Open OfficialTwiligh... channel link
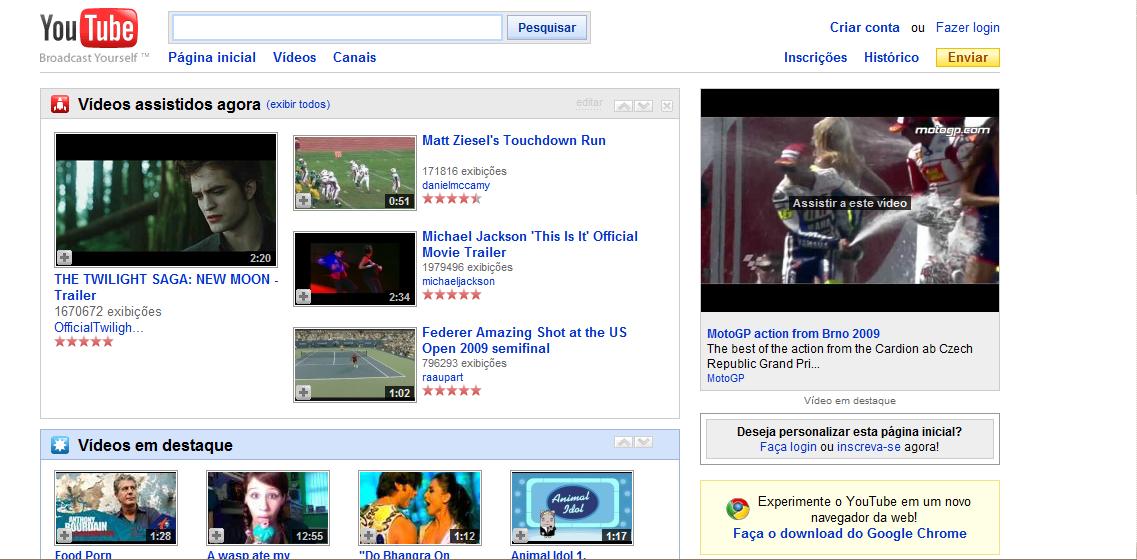The image size is (1137, 560). 99,327
